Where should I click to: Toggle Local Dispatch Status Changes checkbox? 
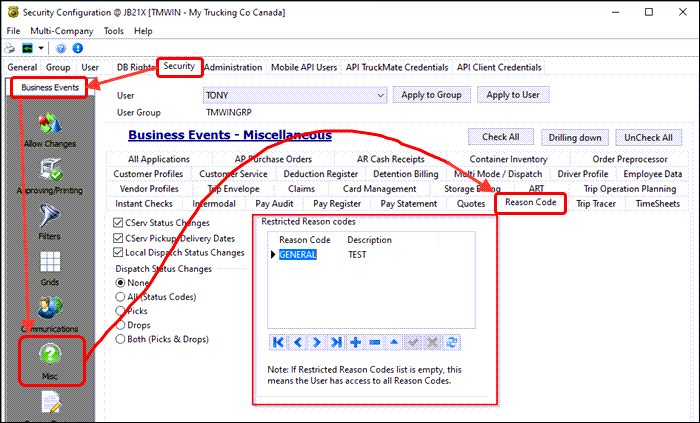[119, 252]
